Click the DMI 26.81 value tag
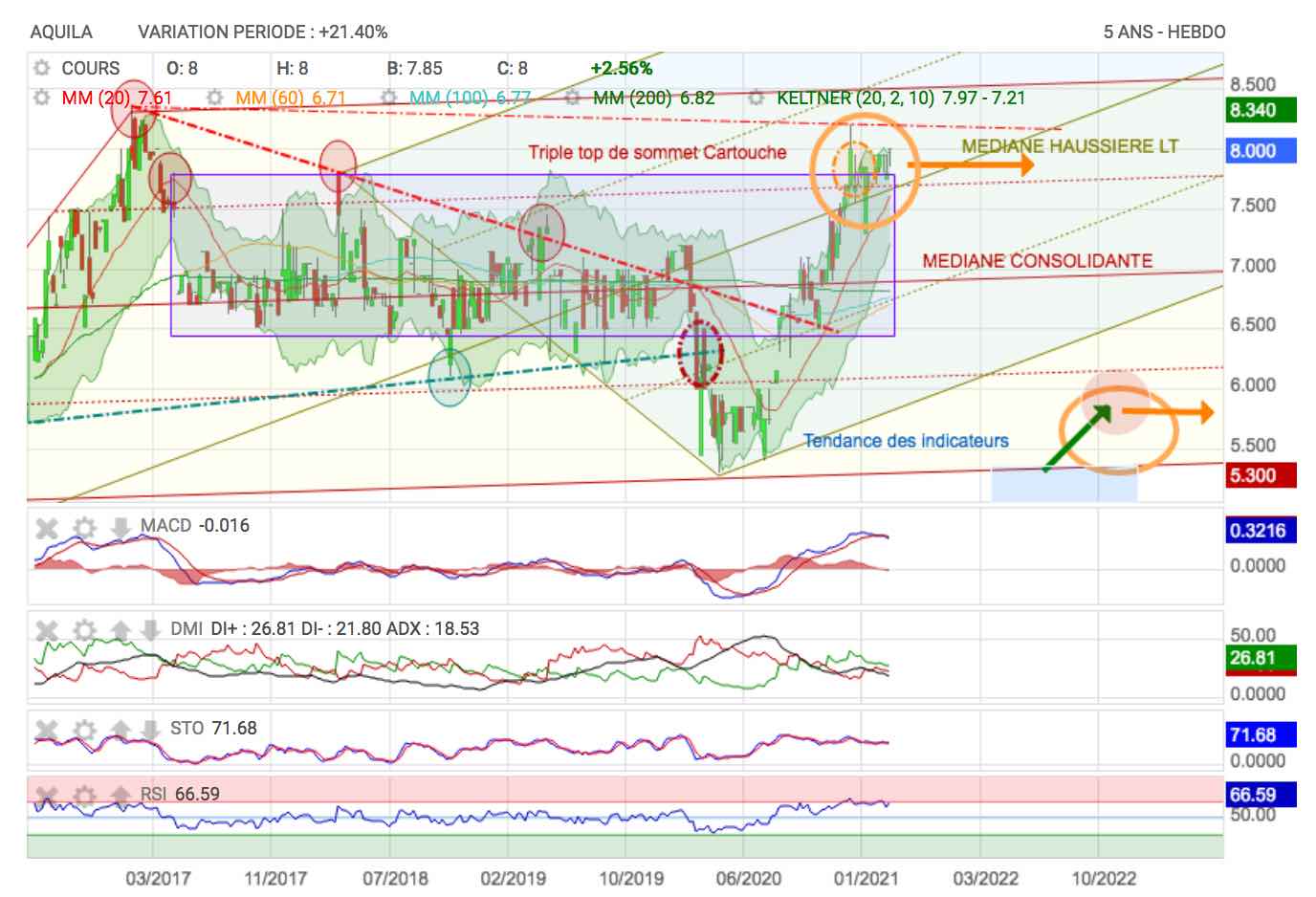Image resolution: width=1316 pixels, height=897 pixels. coord(1261,658)
